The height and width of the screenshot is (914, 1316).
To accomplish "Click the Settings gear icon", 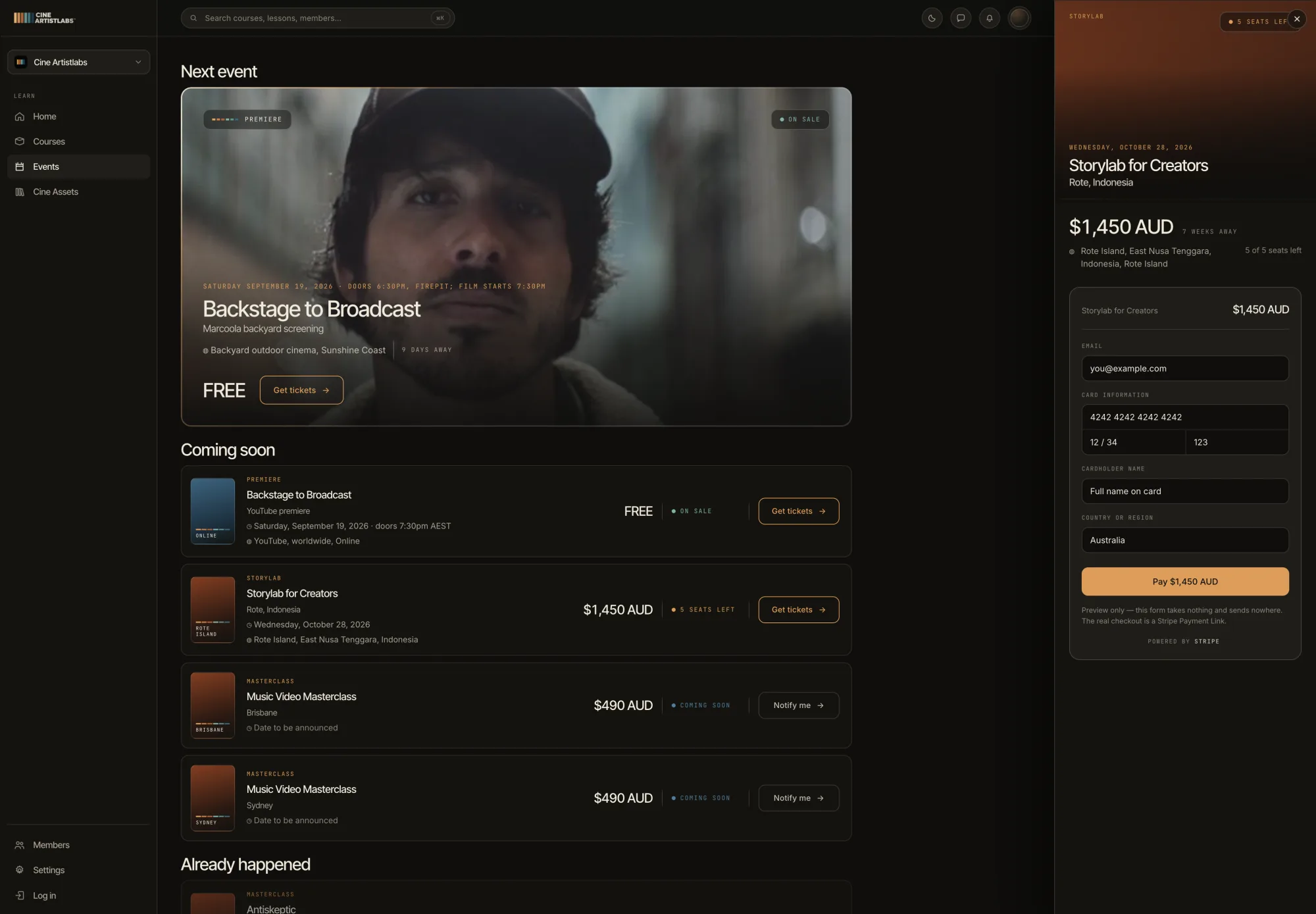I will click(20, 870).
